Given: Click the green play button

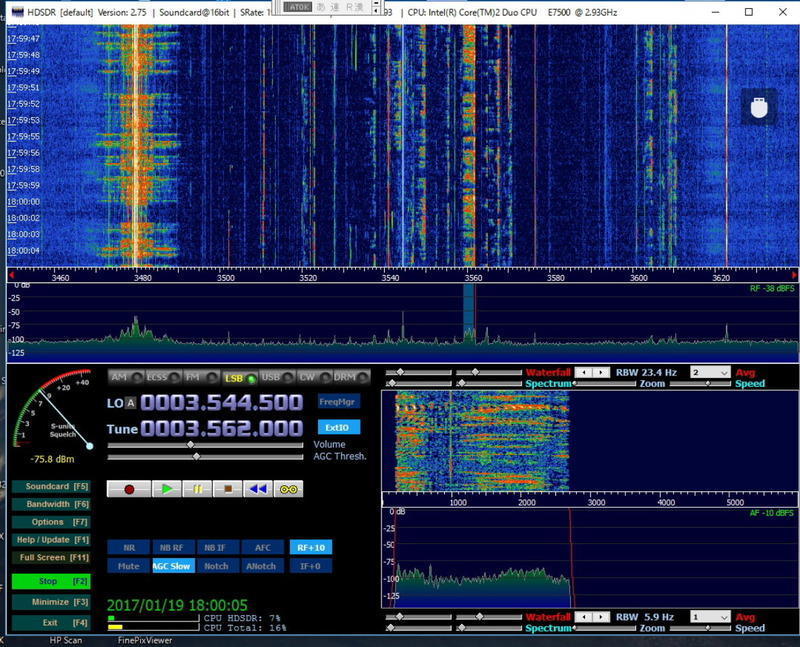Looking at the screenshot, I should coord(167,489).
